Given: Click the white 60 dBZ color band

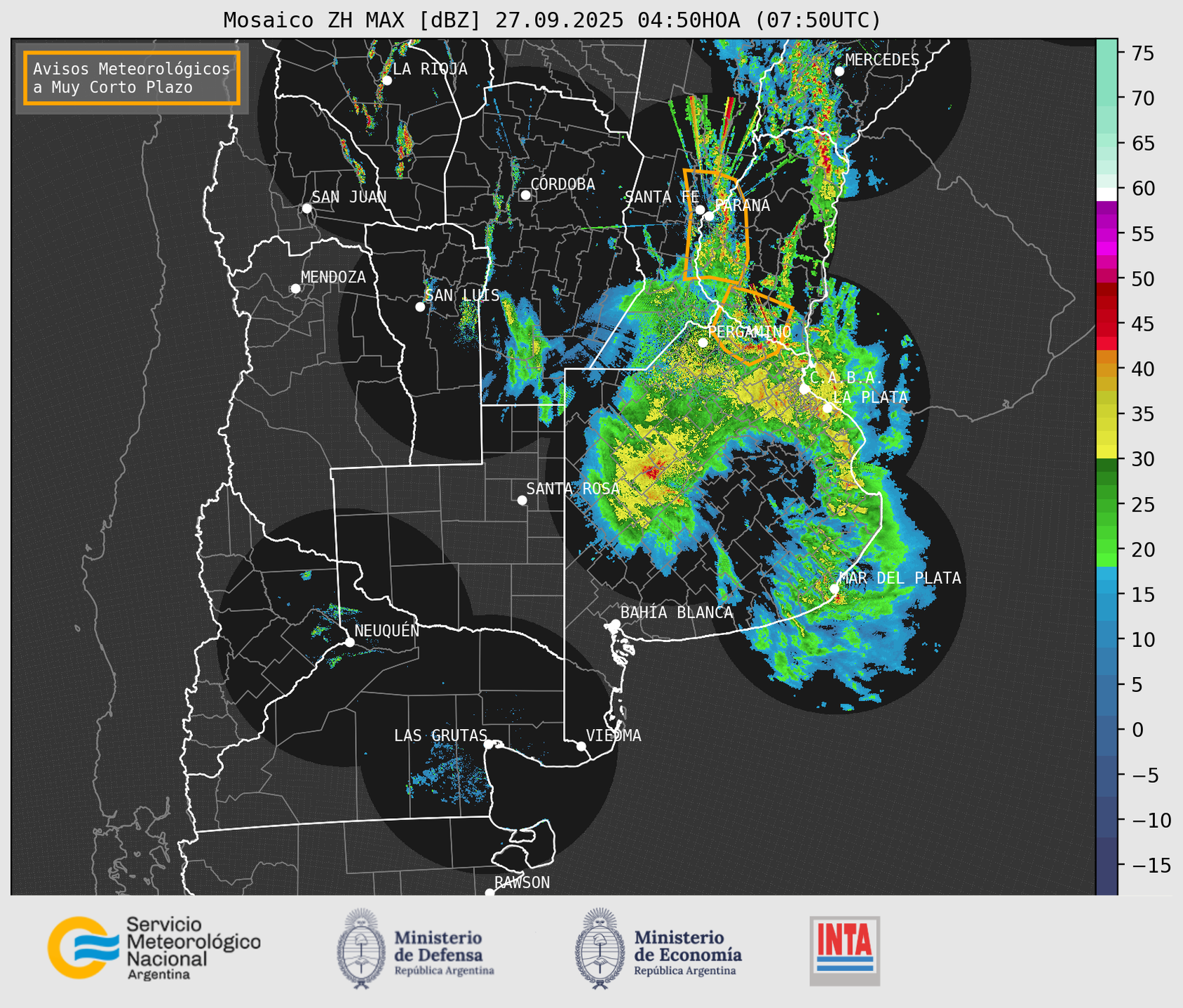Looking at the screenshot, I should click(1107, 193).
